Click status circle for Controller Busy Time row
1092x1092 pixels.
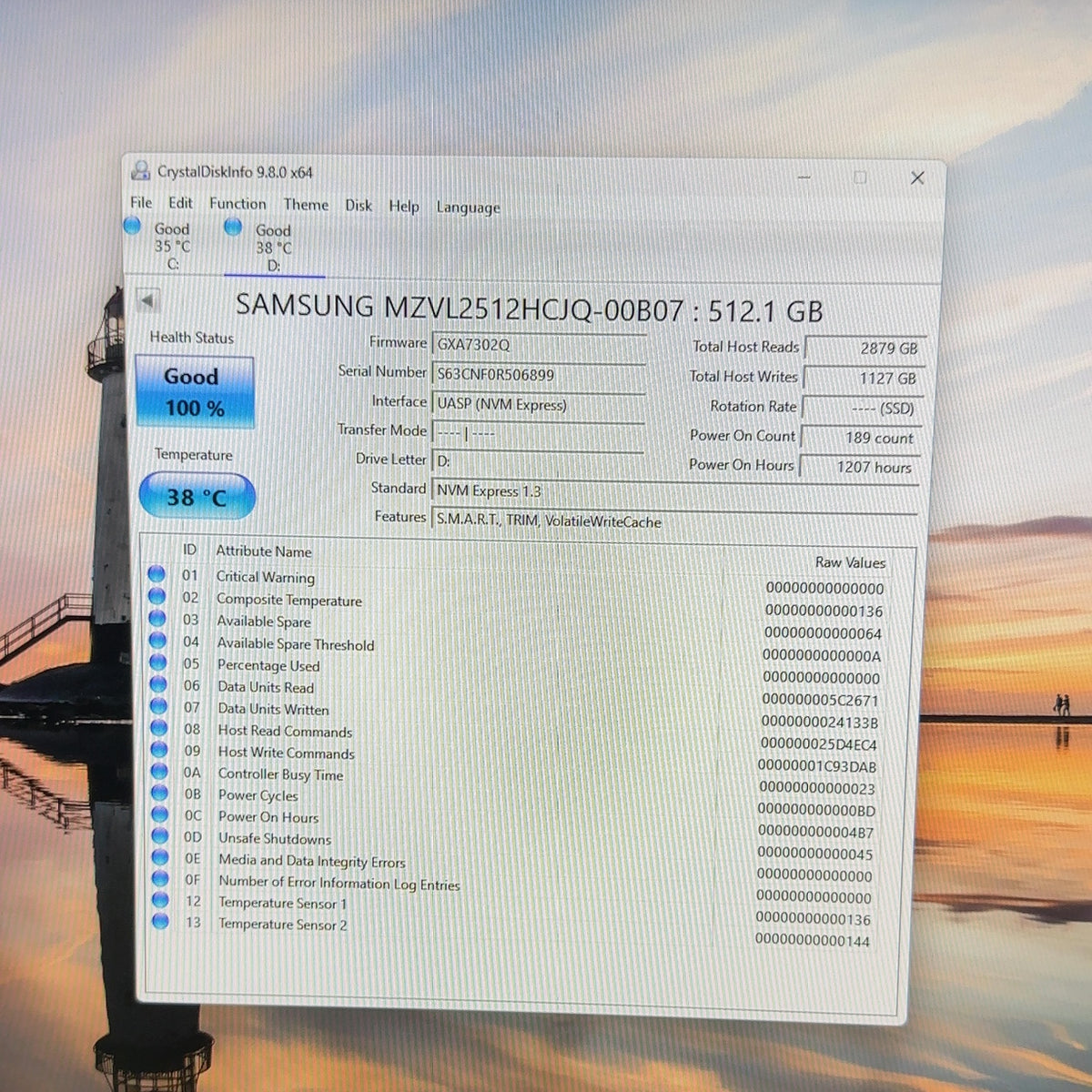click(159, 771)
